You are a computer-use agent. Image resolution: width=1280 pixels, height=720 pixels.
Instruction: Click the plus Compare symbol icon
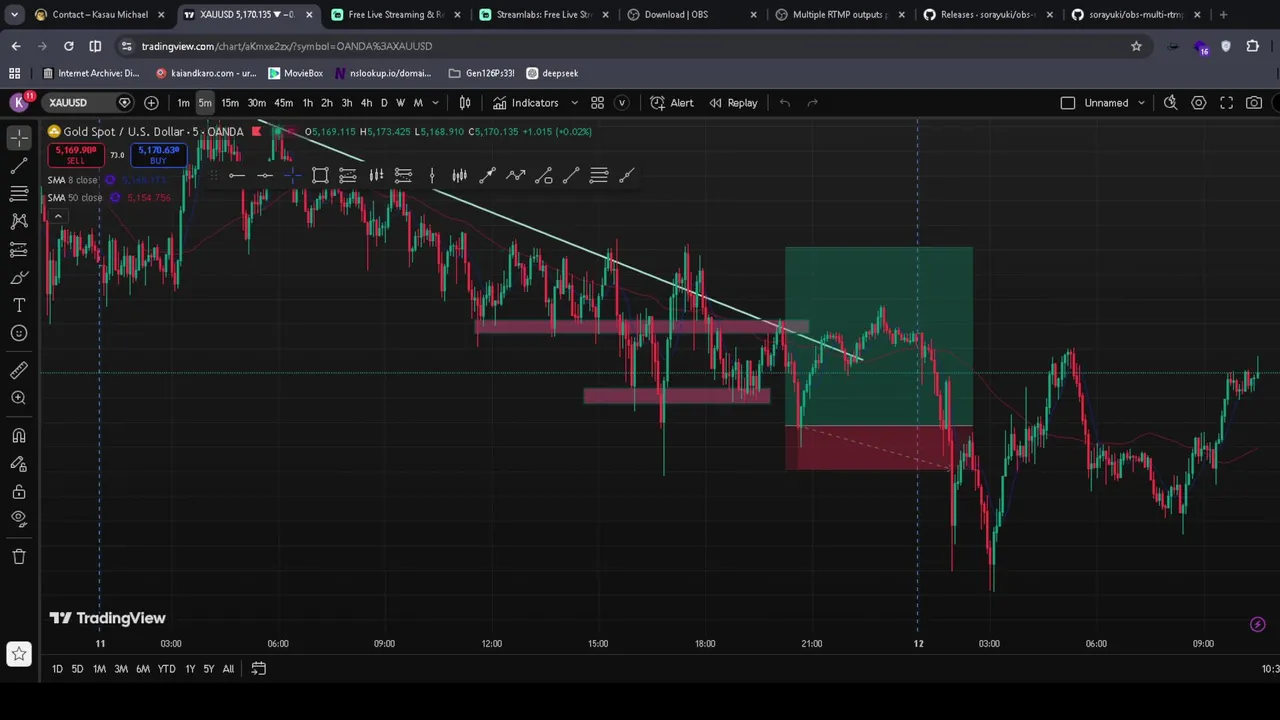point(151,103)
